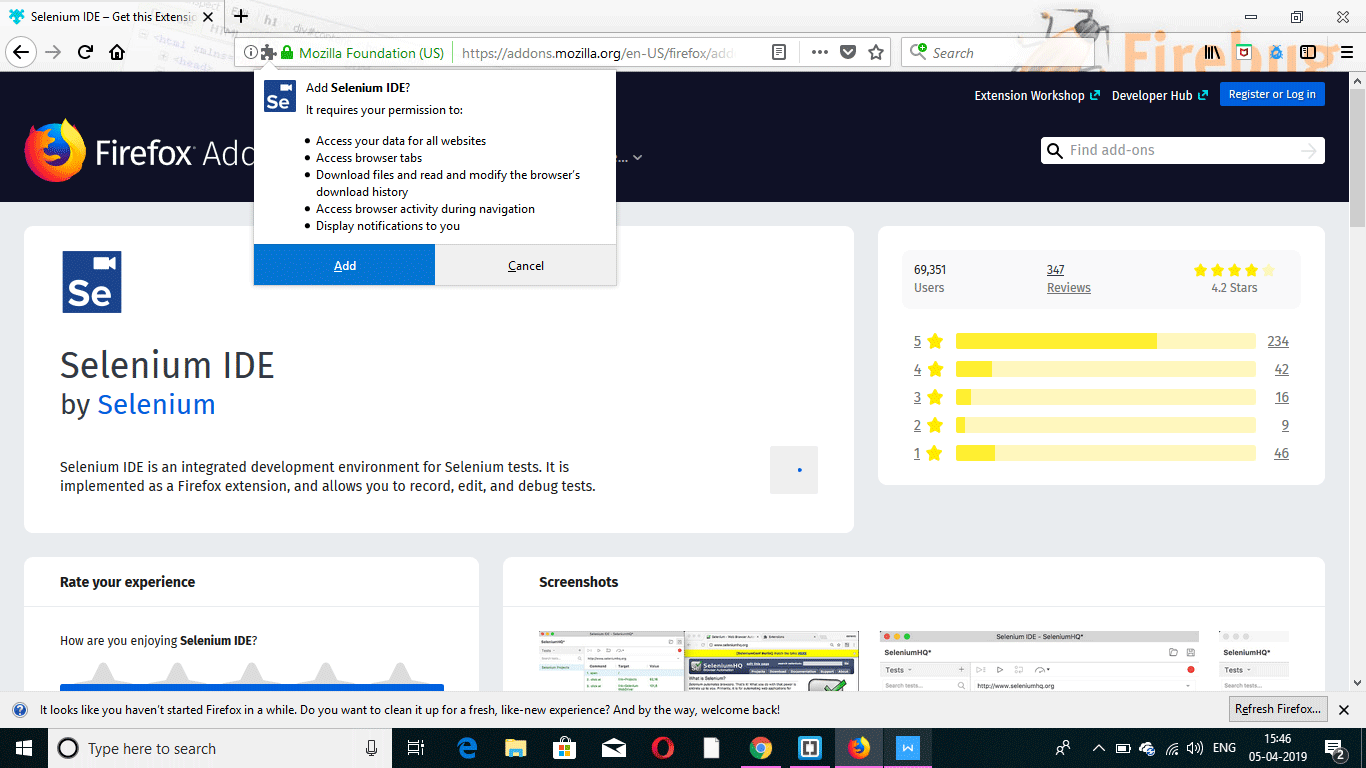Open the Firefox hamburger menu
This screenshot has width=1366, height=768.
coord(1346,53)
